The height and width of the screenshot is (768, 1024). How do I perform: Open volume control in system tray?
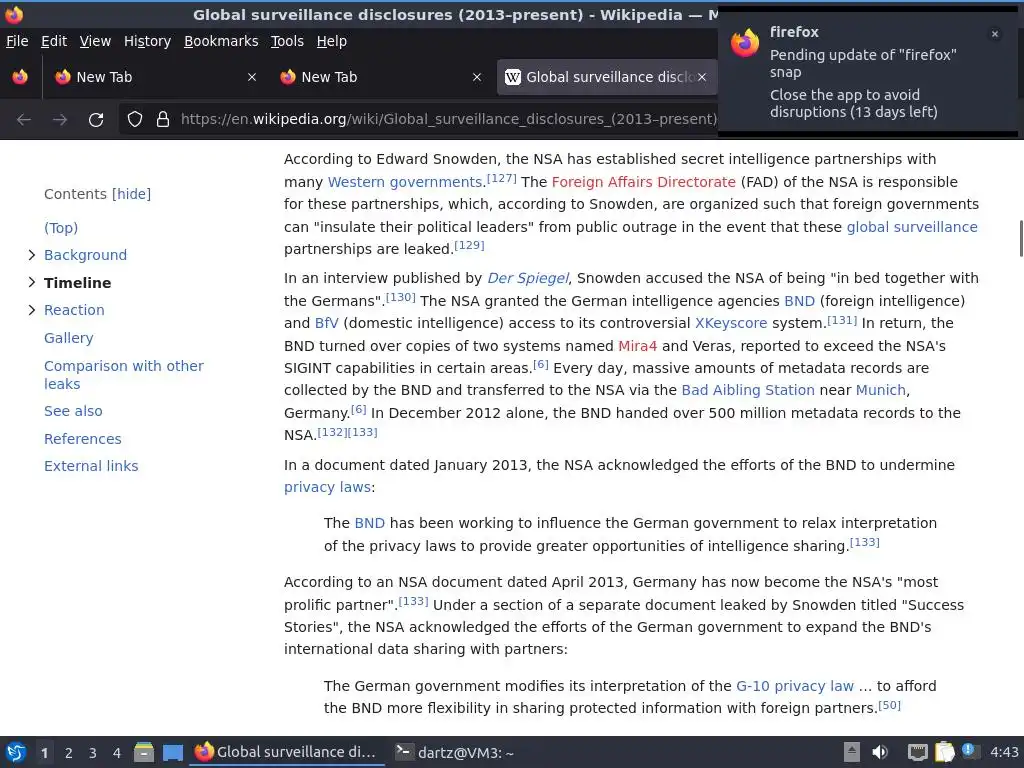[x=880, y=752]
